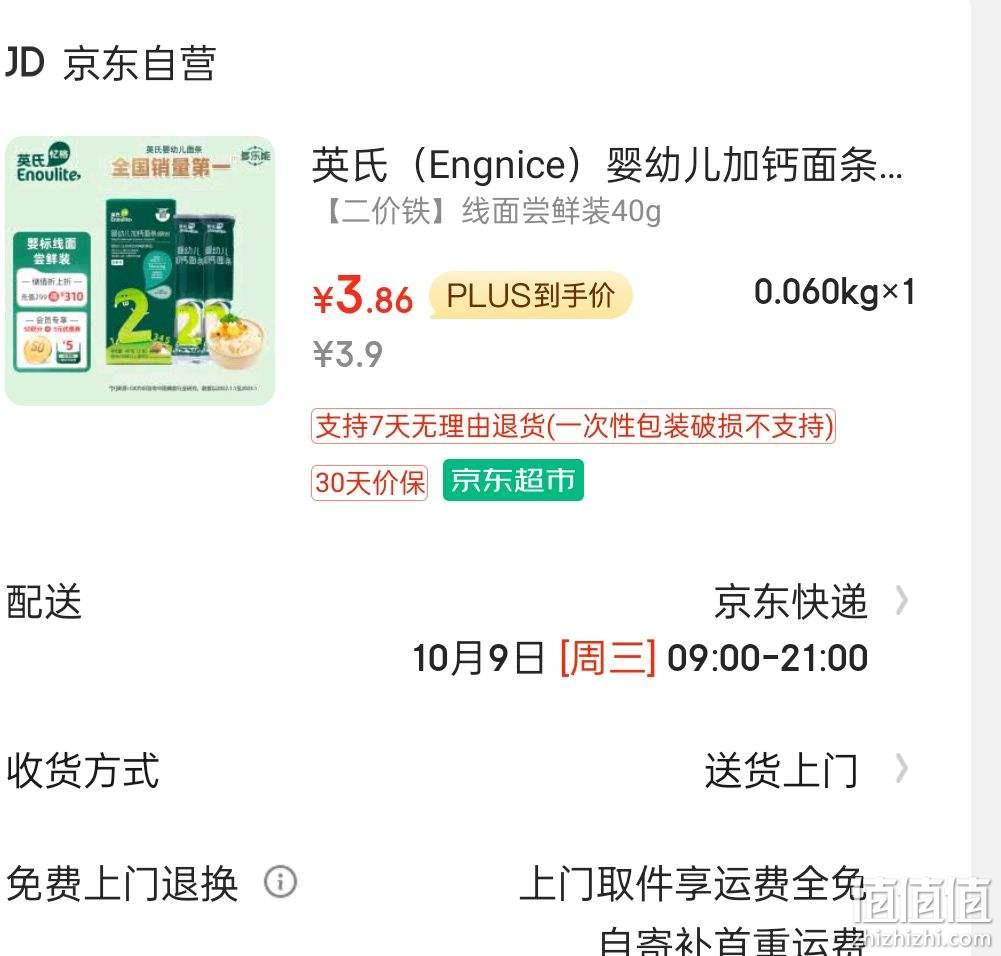Tap the 0.060kg×1 quantity label
The image size is (1001, 956).
coord(835,292)
